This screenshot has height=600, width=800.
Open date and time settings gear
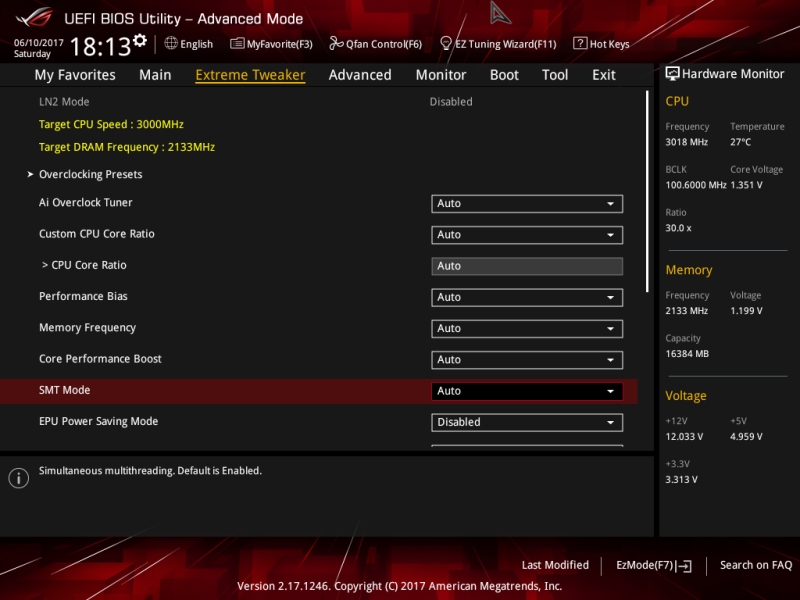coord(140,40)
